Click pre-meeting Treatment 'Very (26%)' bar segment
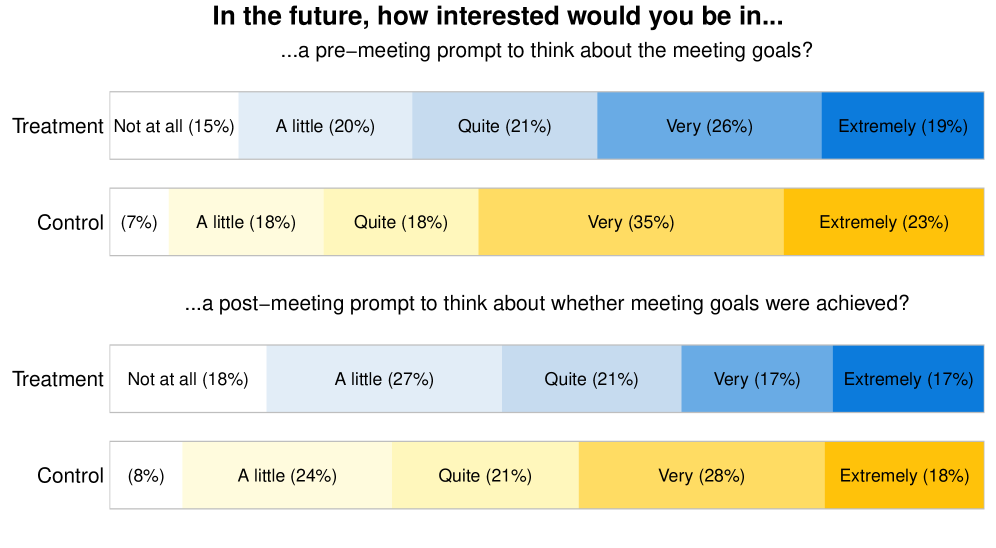The height and width of the screenshot is (548, 996). click(709, 126)
